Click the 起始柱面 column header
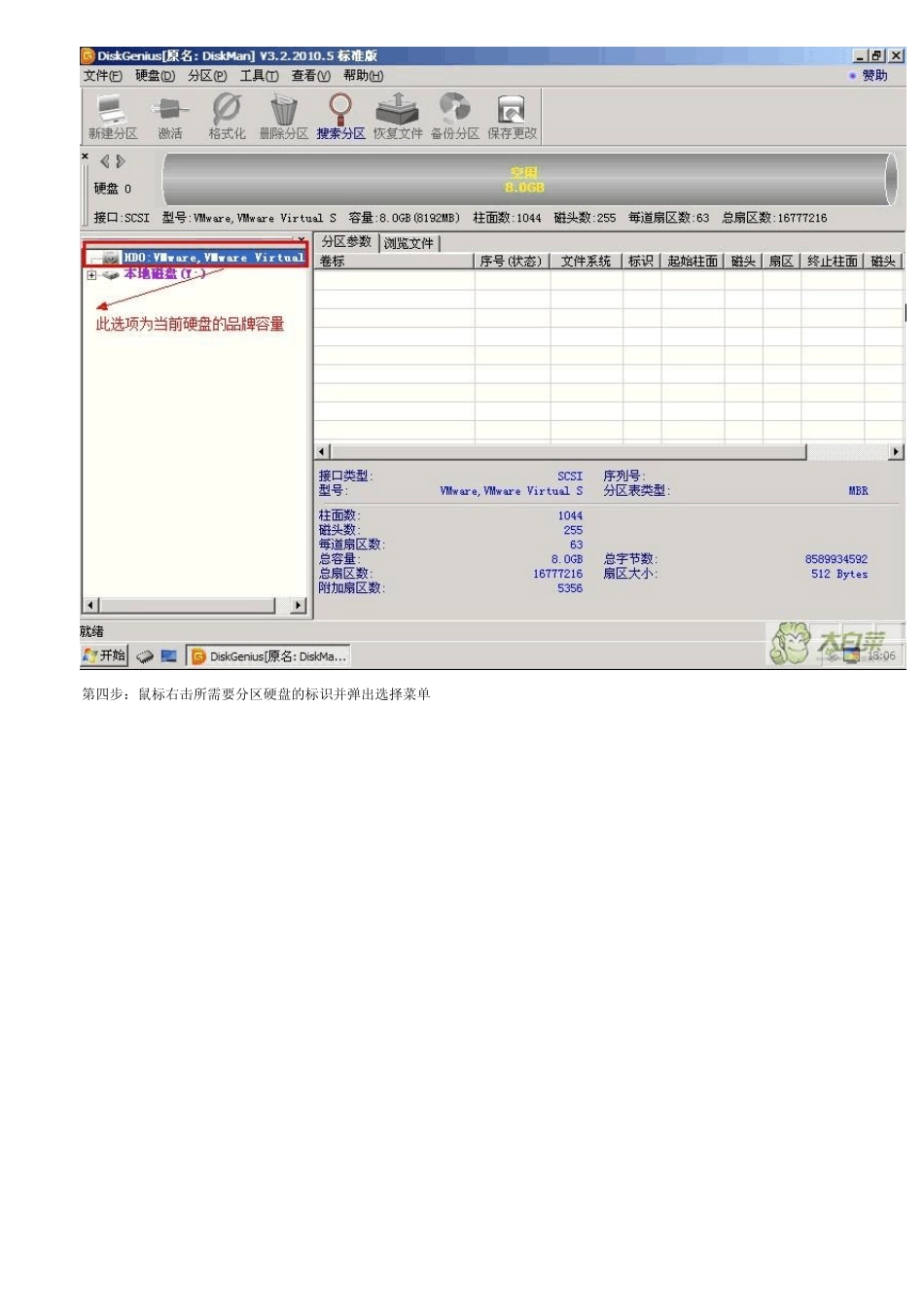The height and width of the screenshot is (1307, 924). (x=693, y=262)
